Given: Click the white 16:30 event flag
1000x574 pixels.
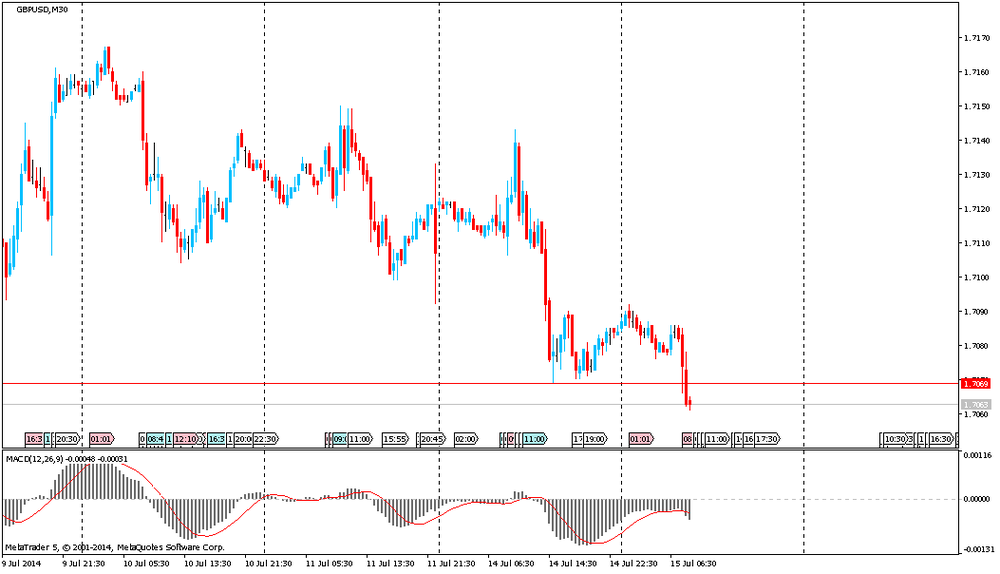Looking at the screenshot, I should (942, 439).
